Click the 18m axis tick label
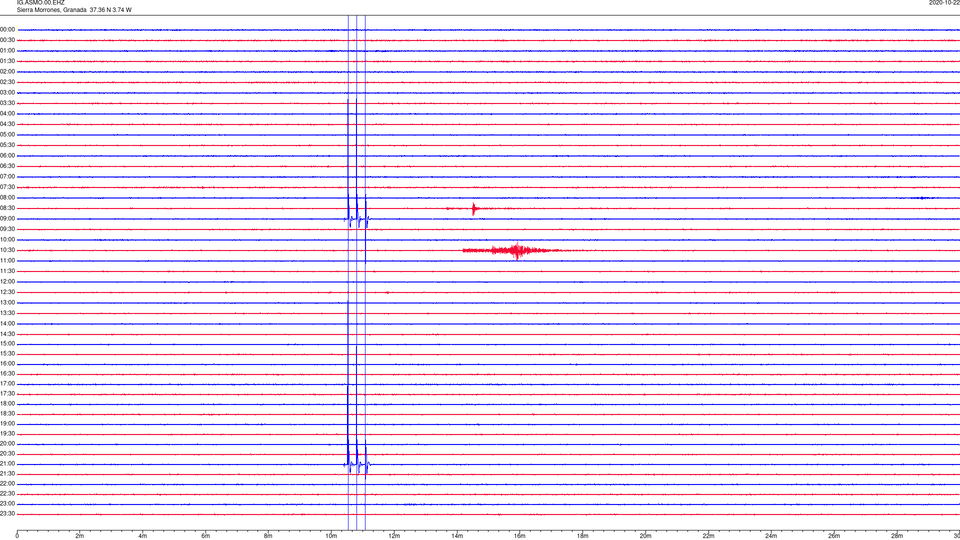The image size is (960, 540). pos(583,536)
